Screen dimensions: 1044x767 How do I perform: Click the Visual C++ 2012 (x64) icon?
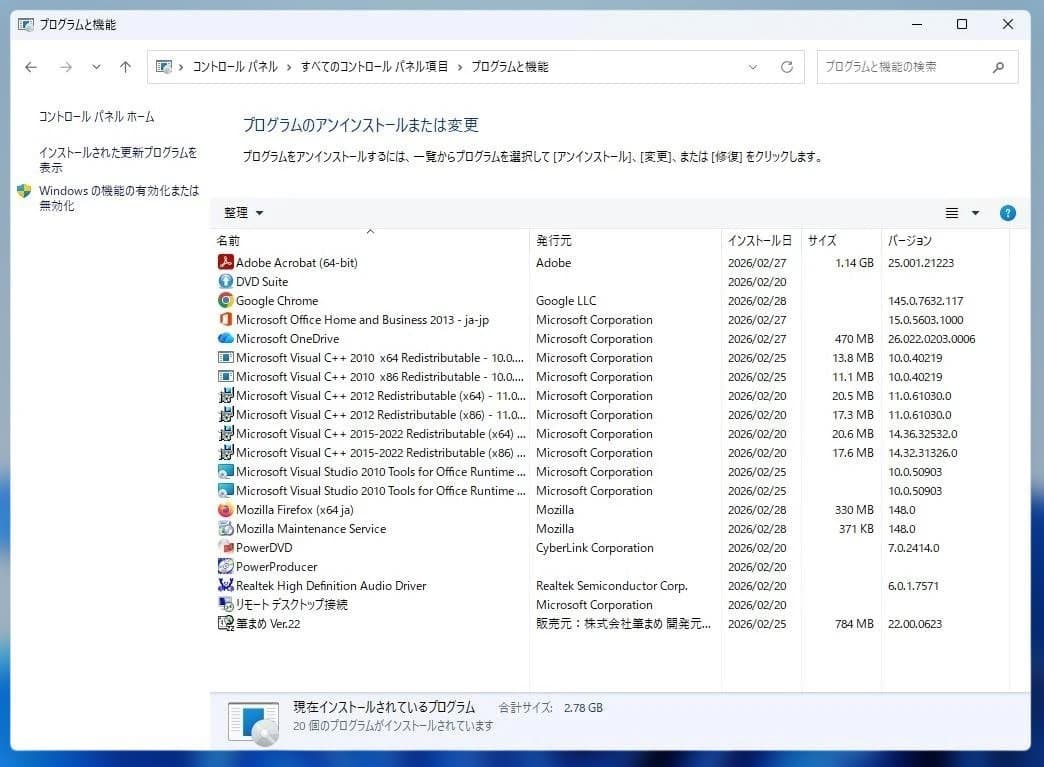[x=226, y=395]
